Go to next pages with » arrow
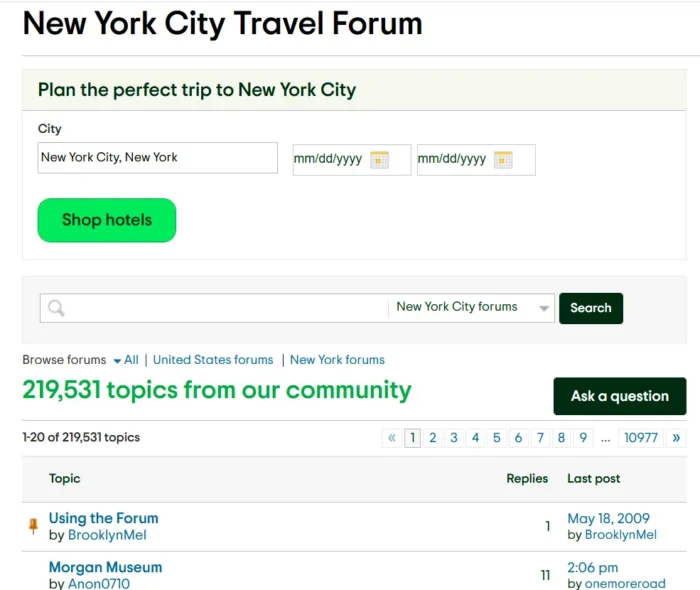 (x=676, y=438)
